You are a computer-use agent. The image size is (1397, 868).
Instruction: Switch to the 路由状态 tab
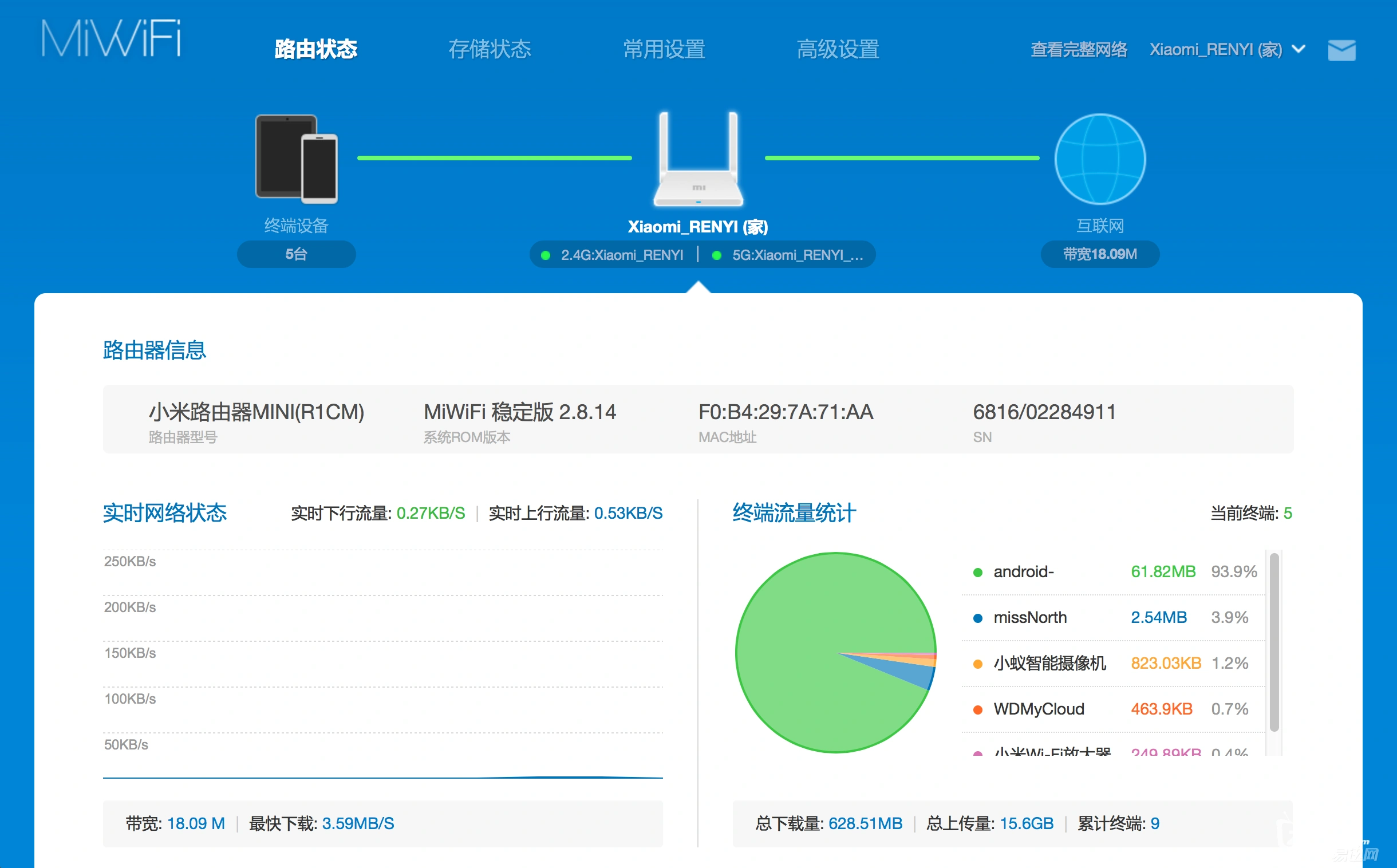tap(315, 49)
